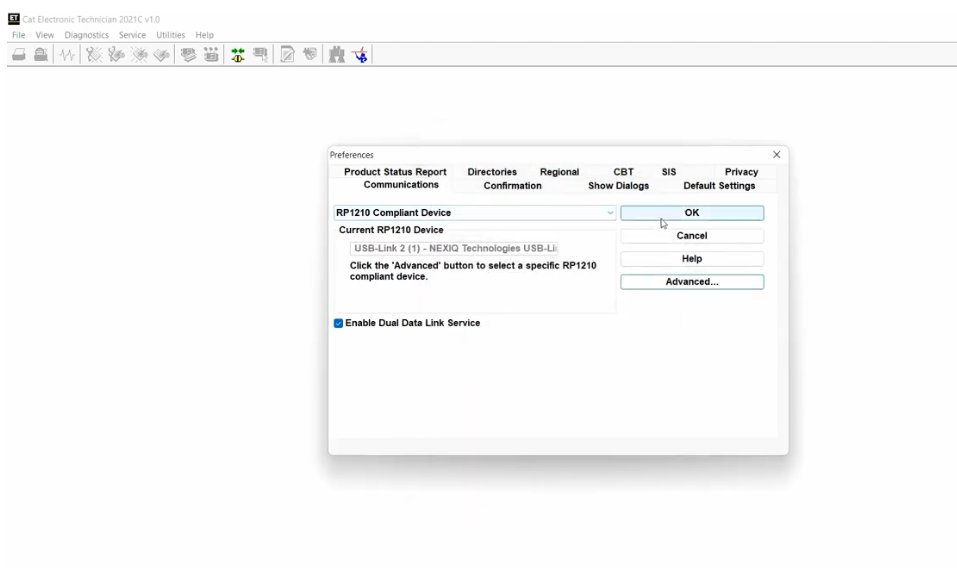The width and height of the screenshot is (957, 568).
Task: Open Logged Diagnostic Codes toolbar icon
Action: tap(116, 55)
